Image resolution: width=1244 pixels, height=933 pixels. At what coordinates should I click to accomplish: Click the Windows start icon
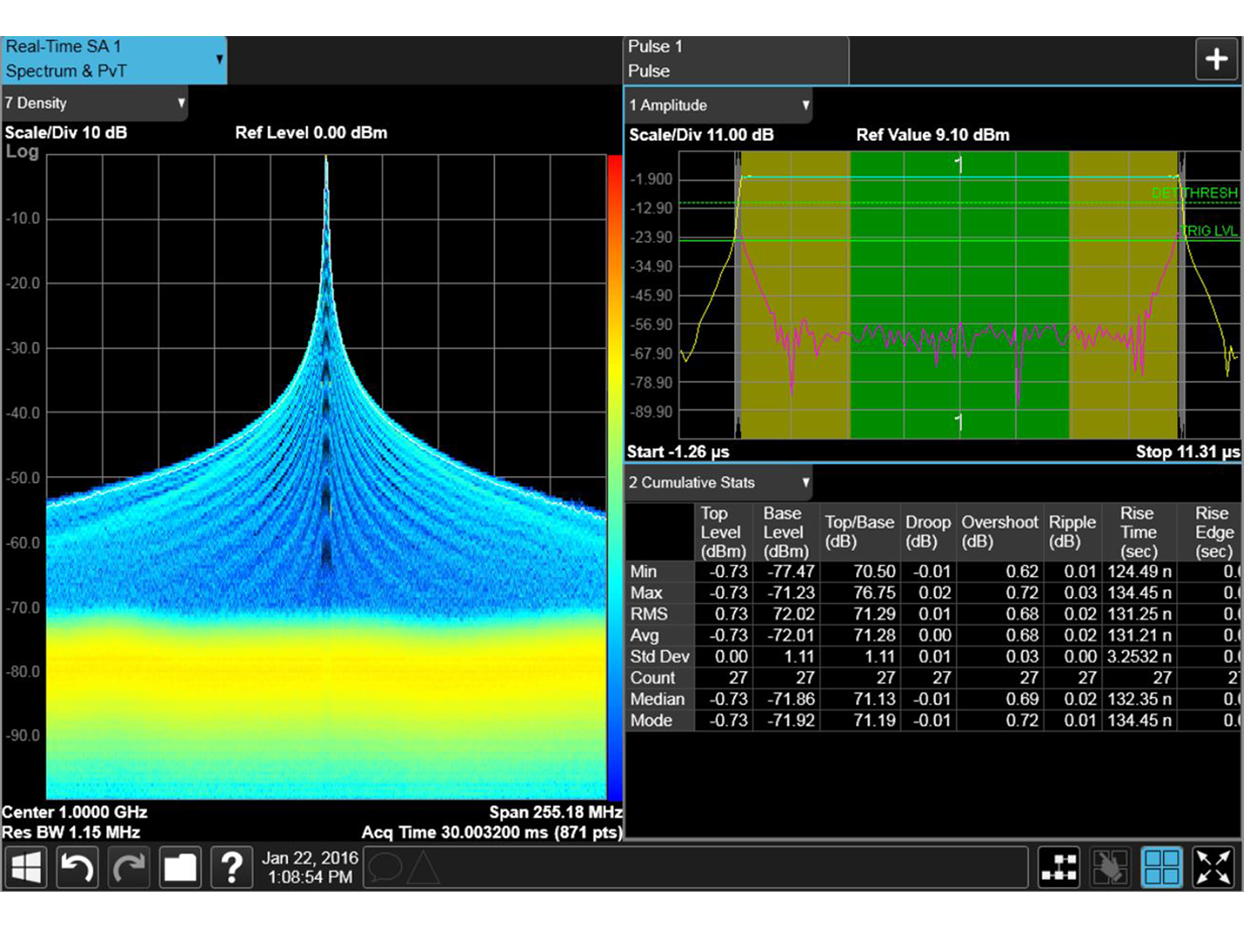point(27,867)
